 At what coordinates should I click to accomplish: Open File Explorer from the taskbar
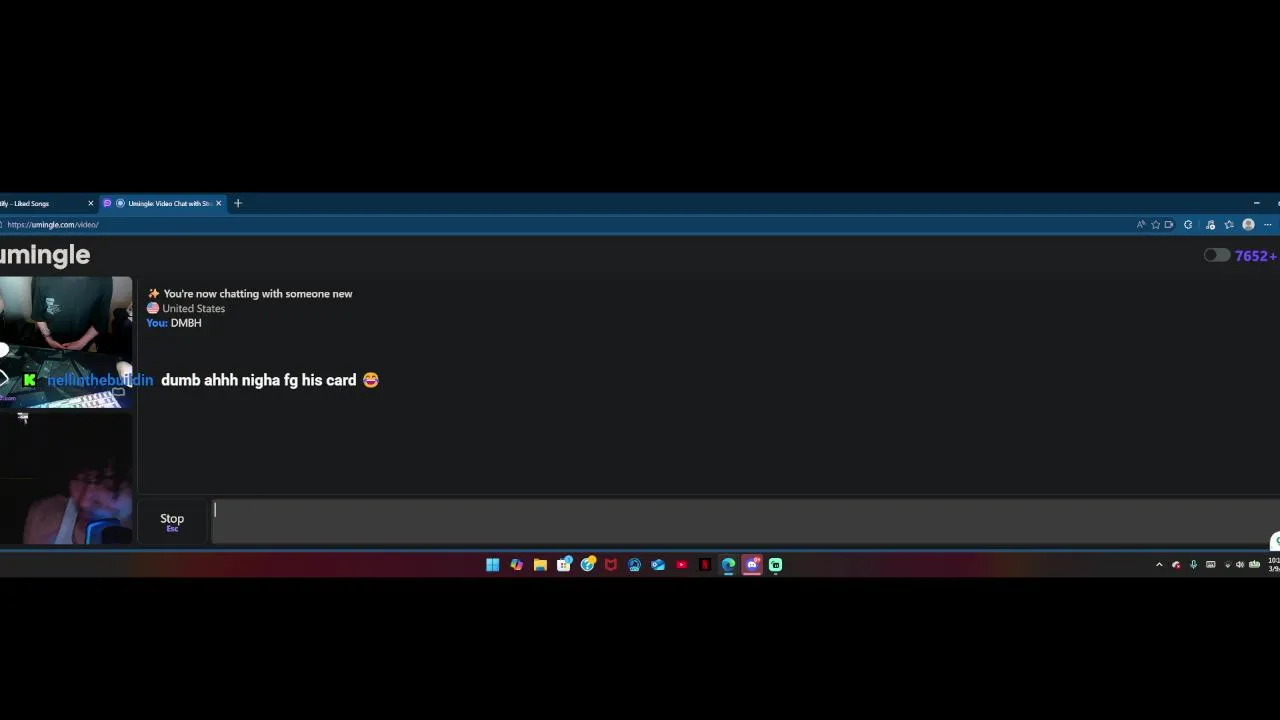tap(540, 565)
